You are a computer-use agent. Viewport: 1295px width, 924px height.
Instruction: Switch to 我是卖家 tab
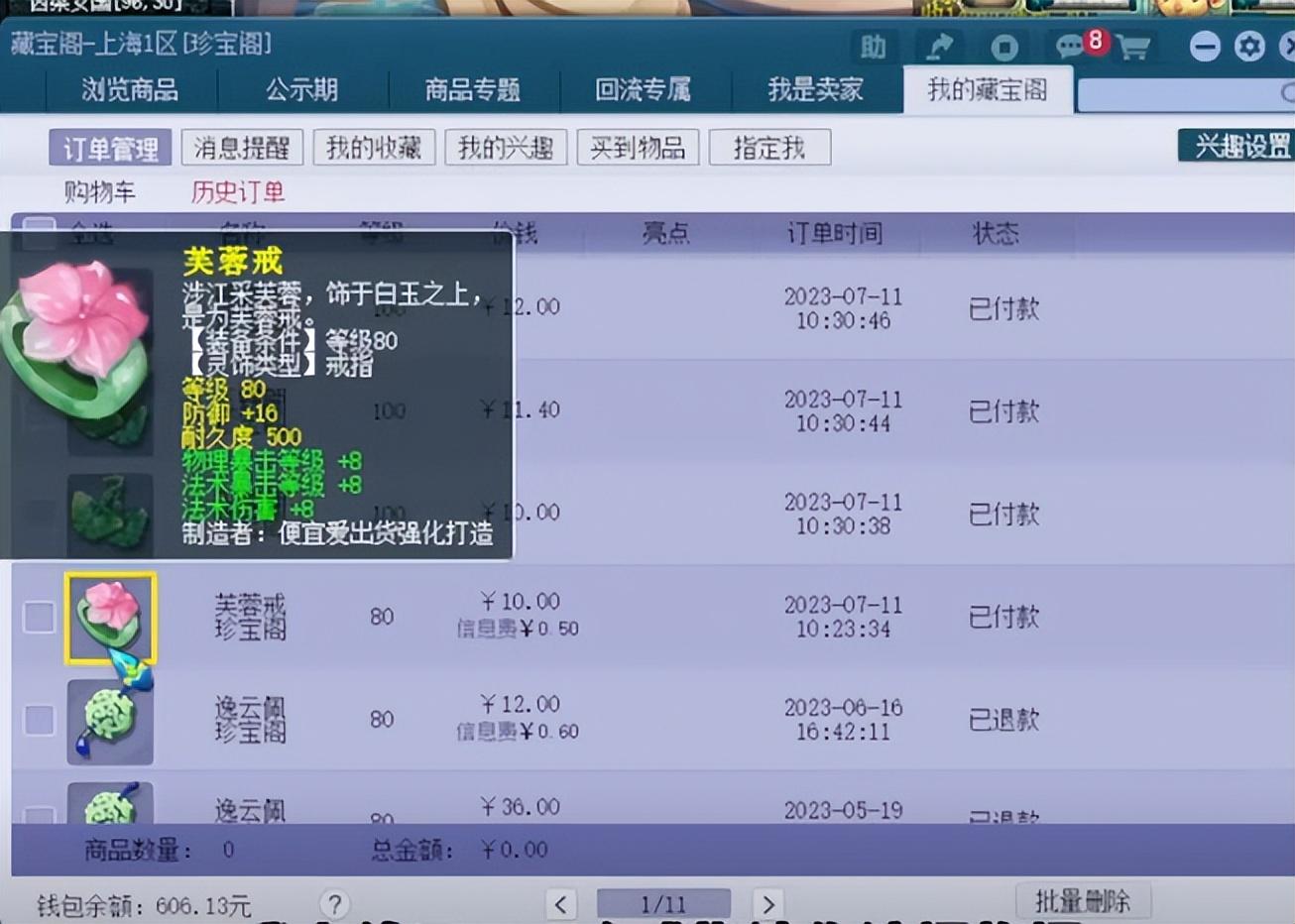click(815, 90)
